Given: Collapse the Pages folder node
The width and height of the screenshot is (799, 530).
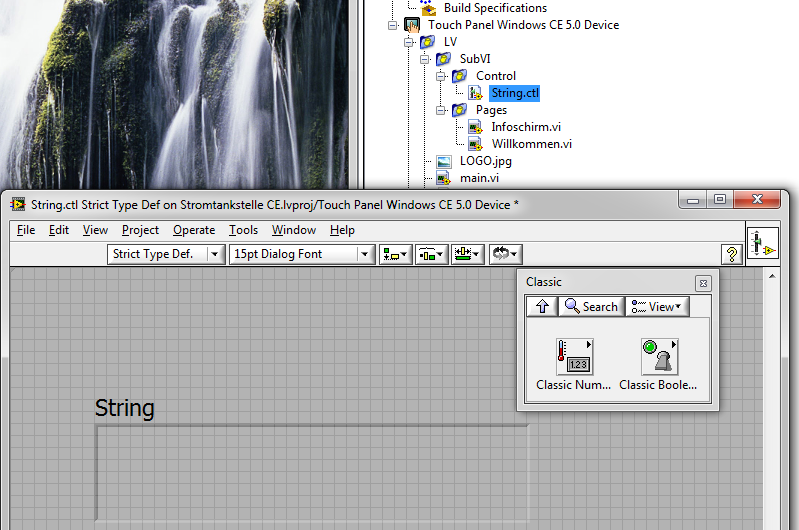Looking at the screenshot, I should click(x=441, y=110).
